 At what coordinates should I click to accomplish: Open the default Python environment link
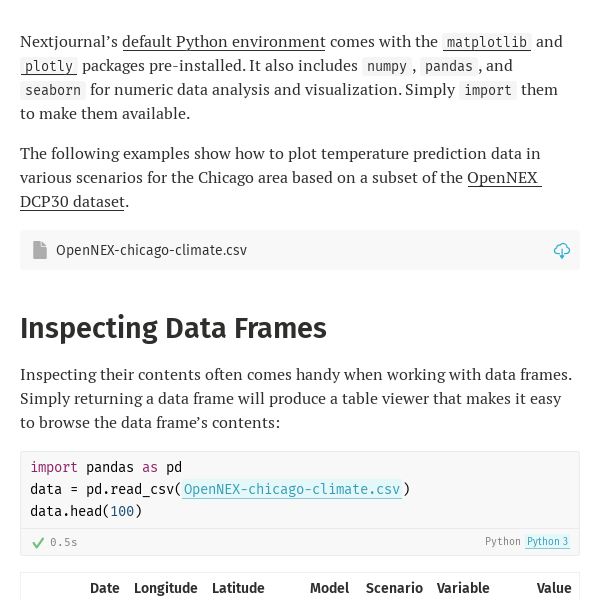223,42
